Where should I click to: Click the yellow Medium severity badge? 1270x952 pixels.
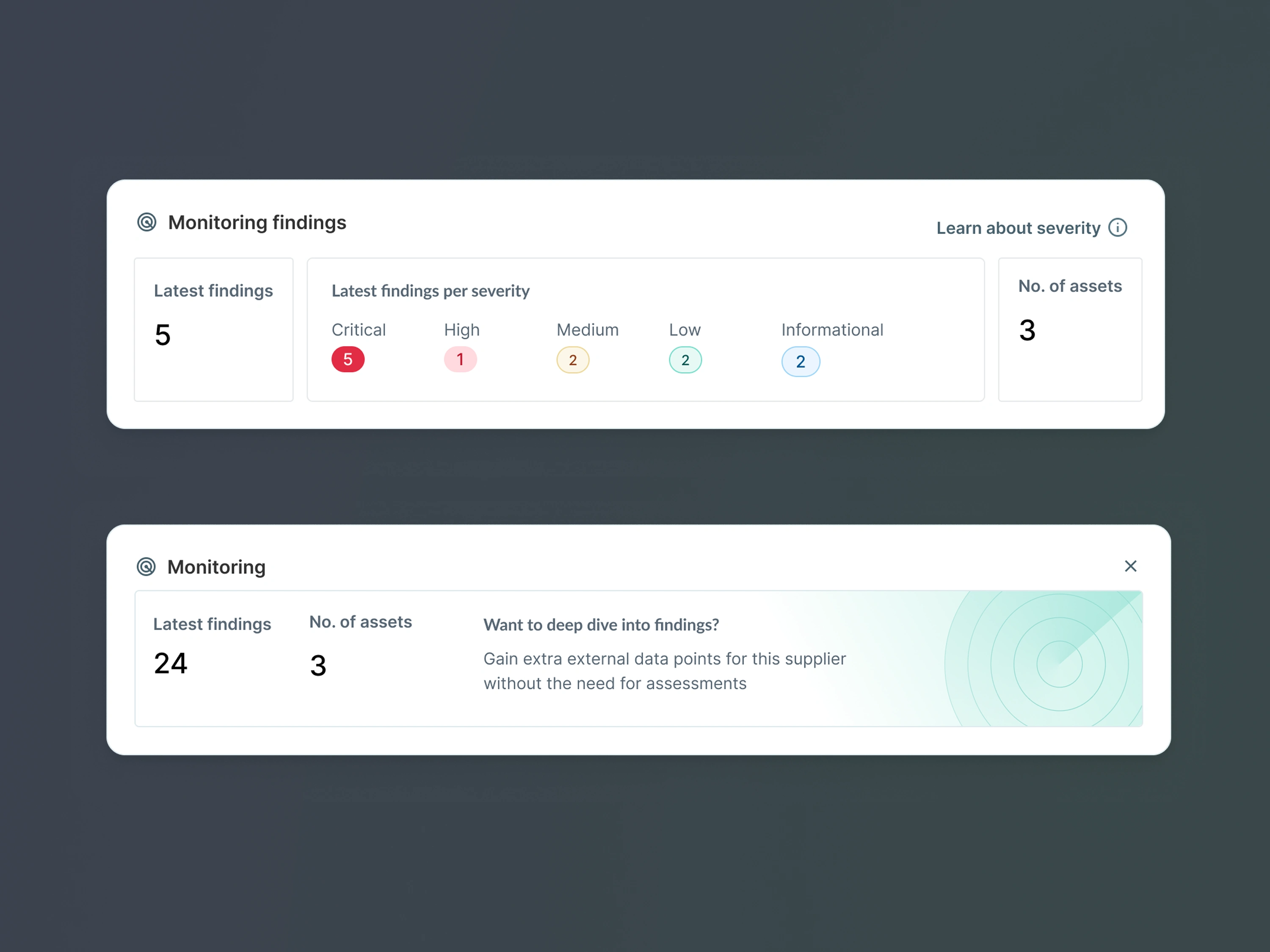click(x=572, y=360)
